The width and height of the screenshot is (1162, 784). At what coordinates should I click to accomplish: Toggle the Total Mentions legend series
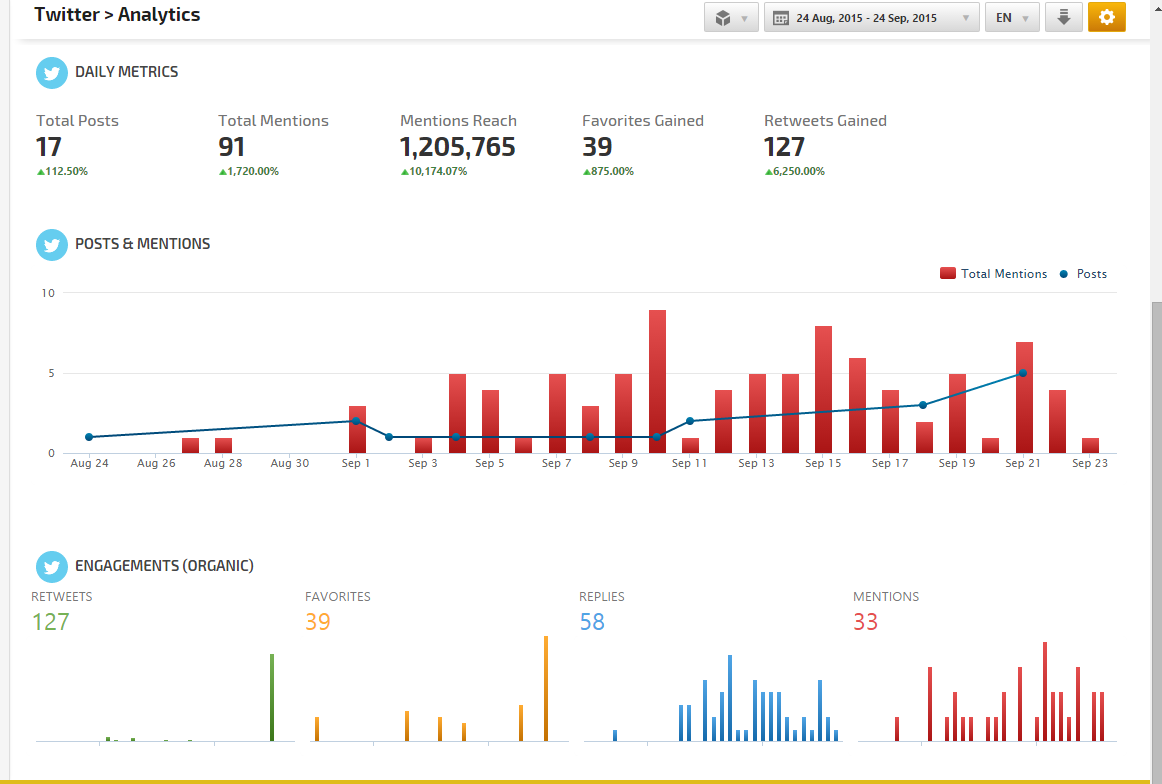[x=993, y=274]
